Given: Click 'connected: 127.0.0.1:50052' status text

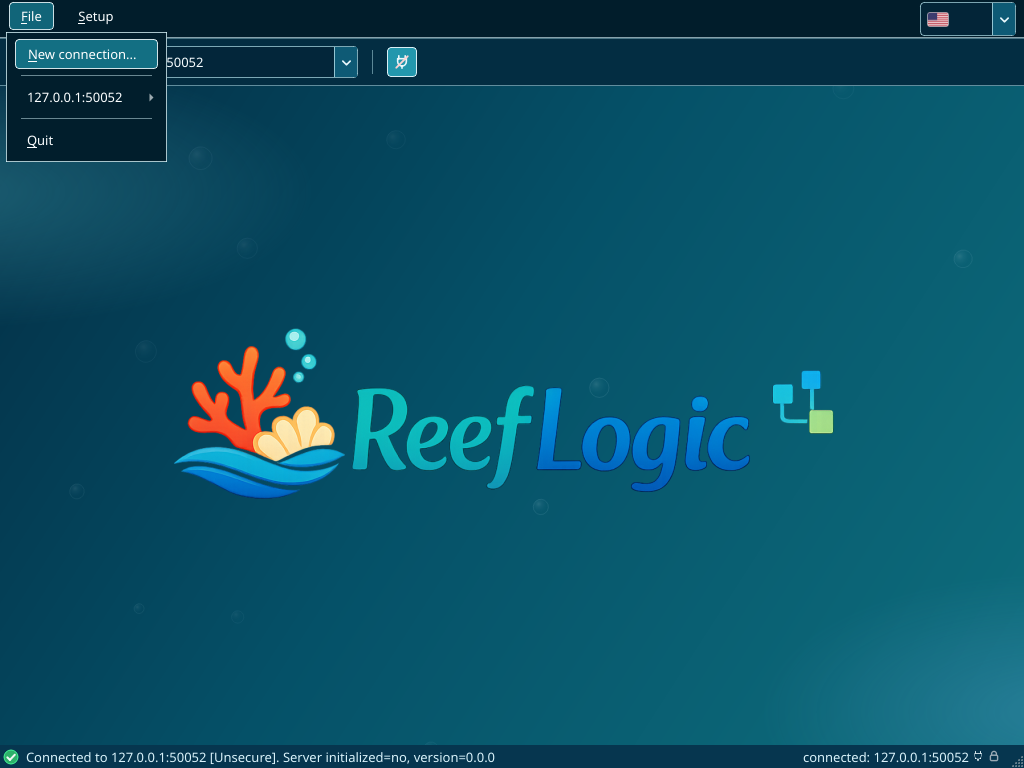Looking at the screenshot, I should (x=886, y=758).
